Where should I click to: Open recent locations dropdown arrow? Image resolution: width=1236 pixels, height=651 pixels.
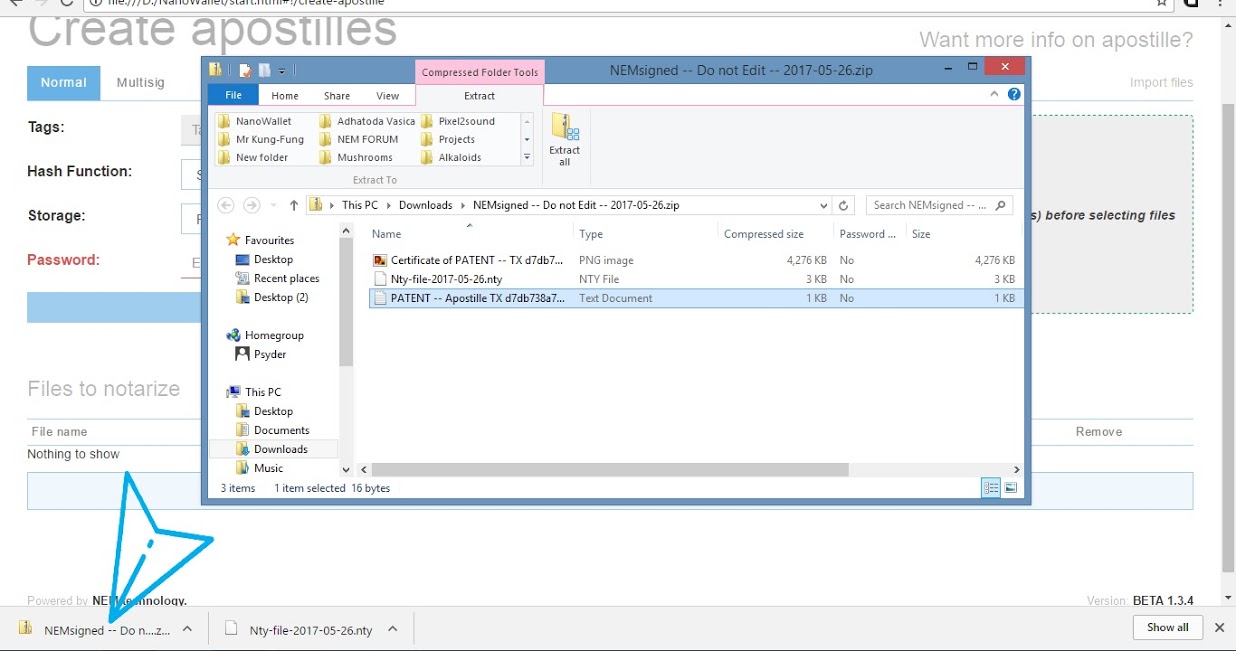pyautogui.click(x=273, y=205)
